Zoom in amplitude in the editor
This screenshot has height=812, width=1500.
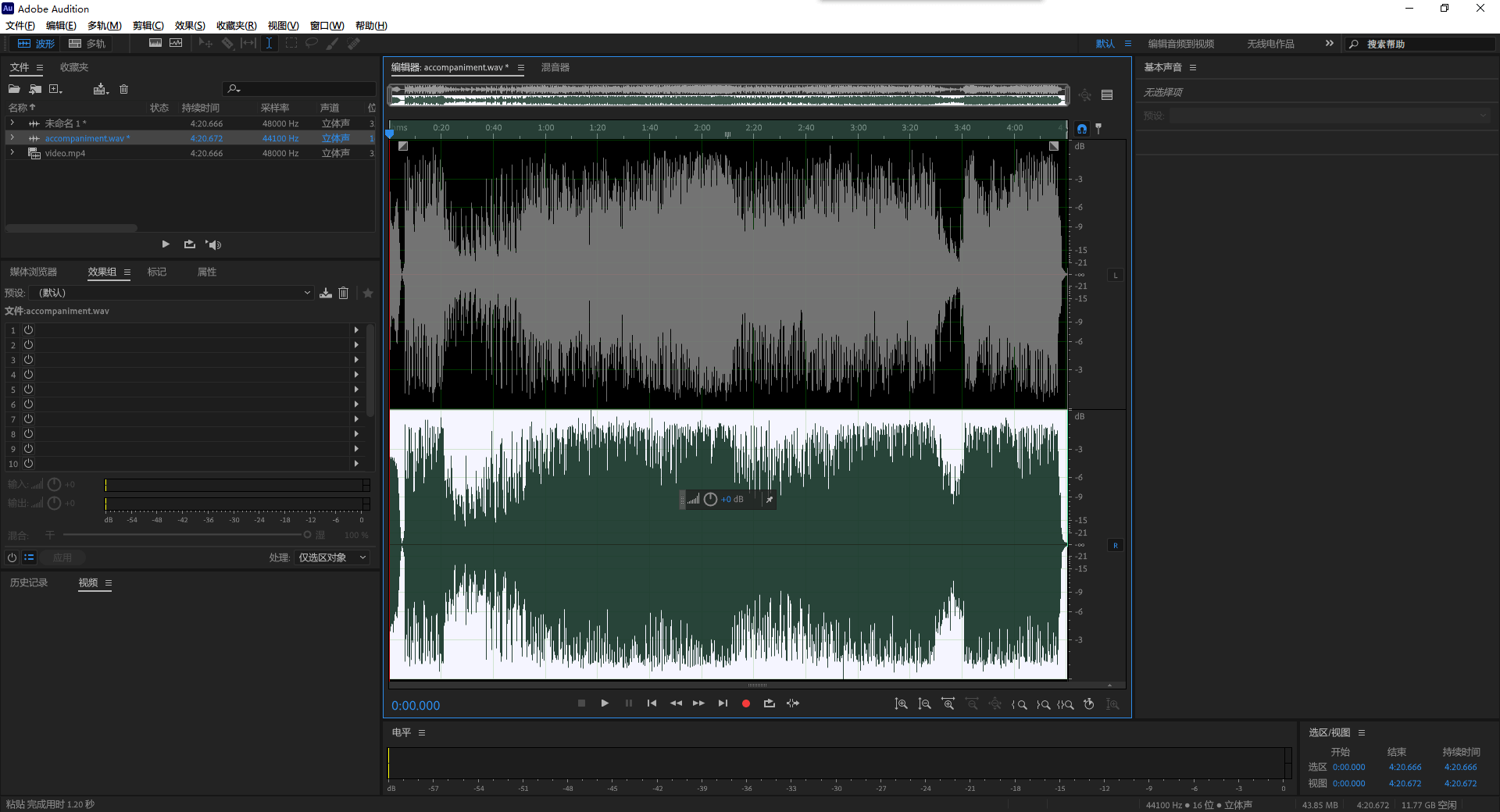point(901,704)
